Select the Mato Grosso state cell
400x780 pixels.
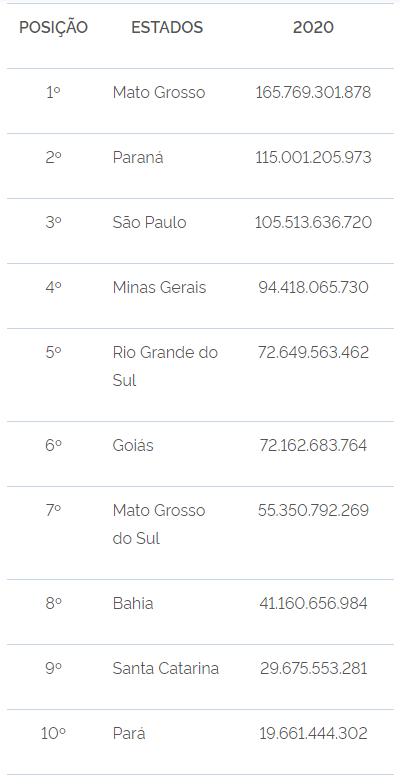(159, 93)
